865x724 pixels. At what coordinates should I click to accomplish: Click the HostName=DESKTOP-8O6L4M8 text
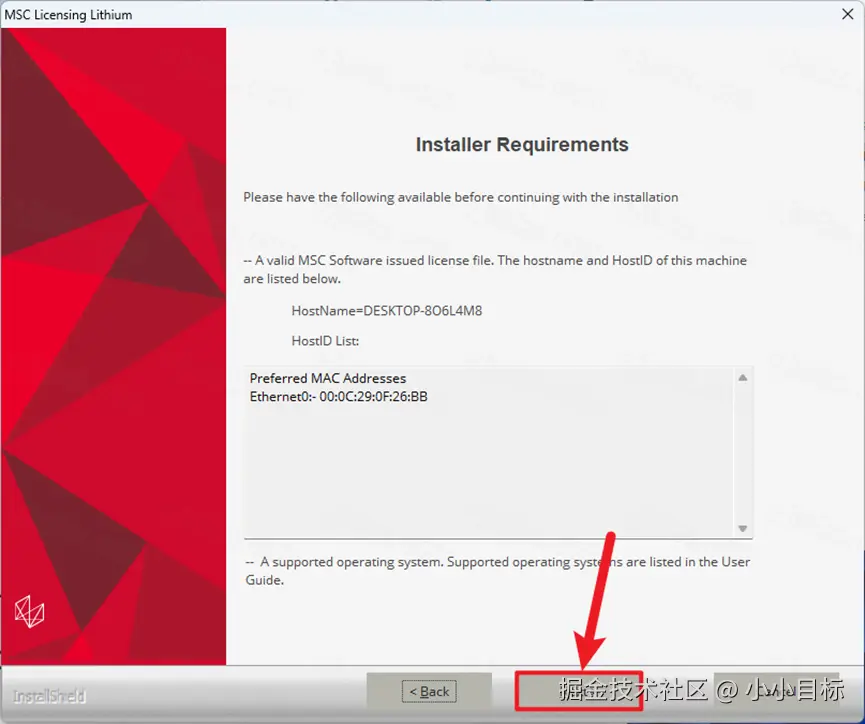pos(387,311)
